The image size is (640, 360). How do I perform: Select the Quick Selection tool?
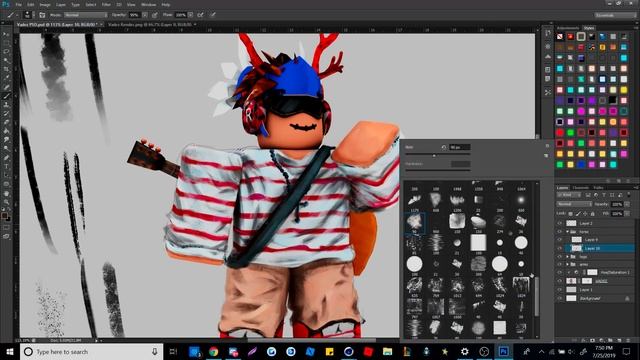pyautogui.click(x=6, y=60)
